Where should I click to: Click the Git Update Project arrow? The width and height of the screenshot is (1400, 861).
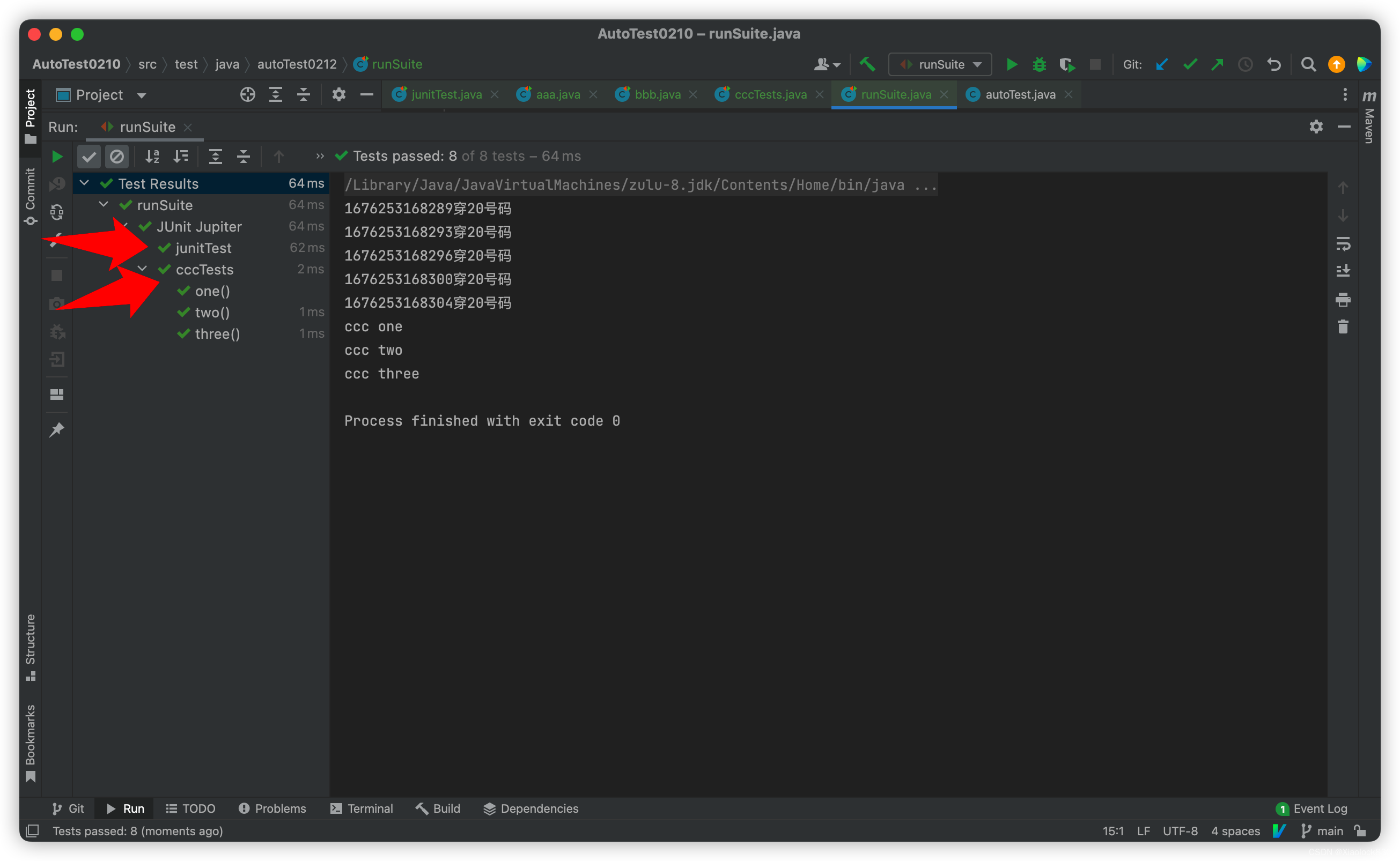tap(1162, 64)
